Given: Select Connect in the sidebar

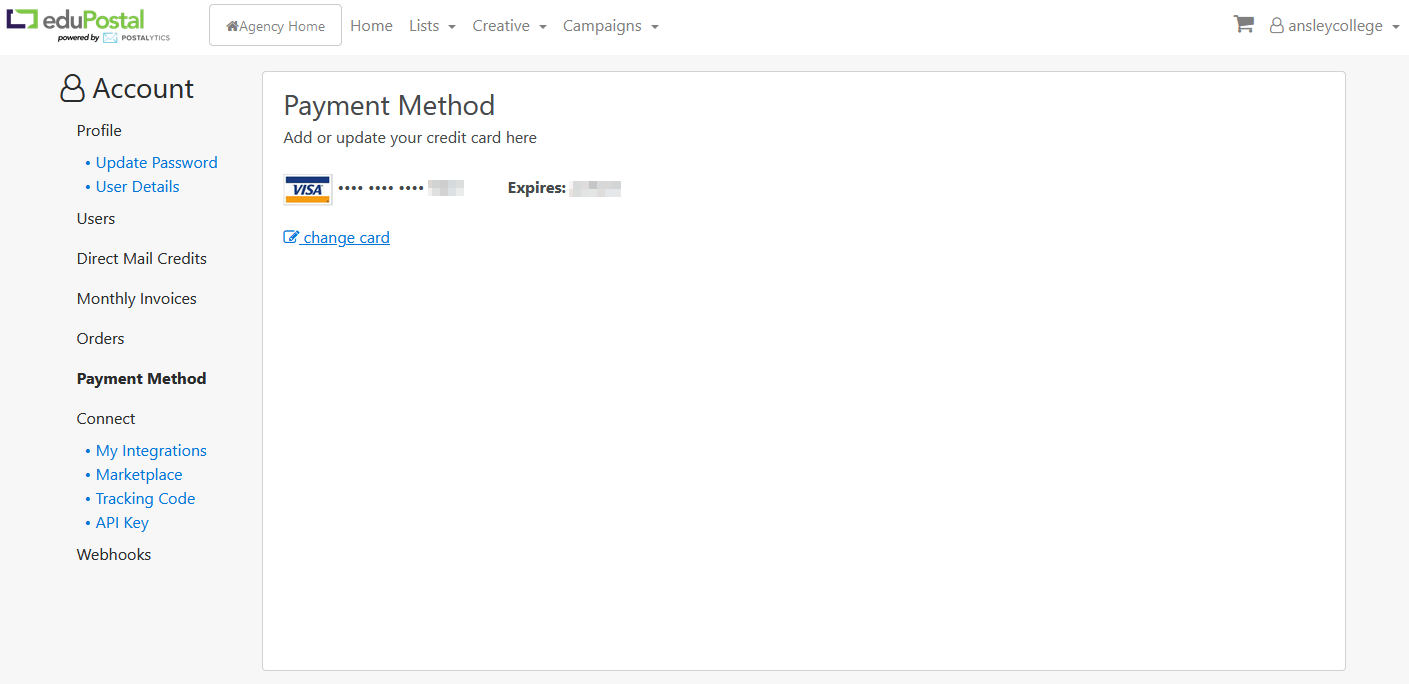Looking at the screenshot, I should (106, 419).
